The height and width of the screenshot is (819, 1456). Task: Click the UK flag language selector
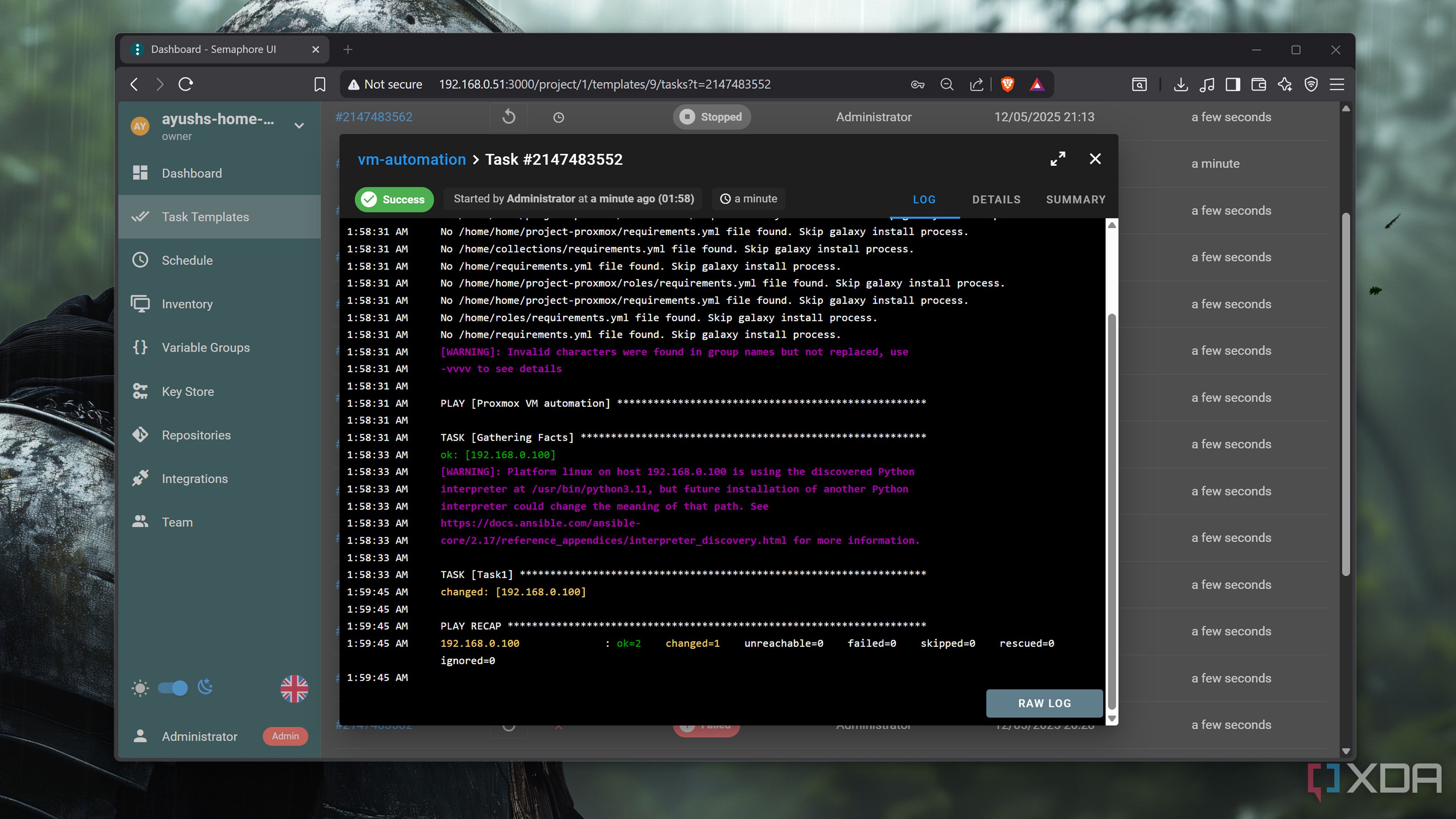tap(295, 689)
